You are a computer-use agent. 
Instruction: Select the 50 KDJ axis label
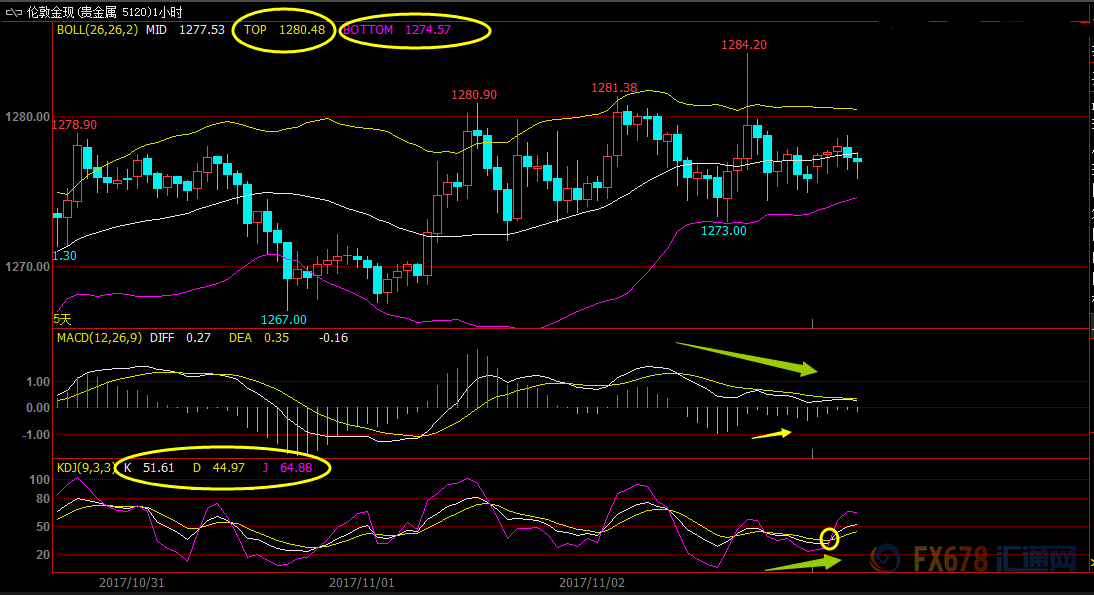pos(43,527)
